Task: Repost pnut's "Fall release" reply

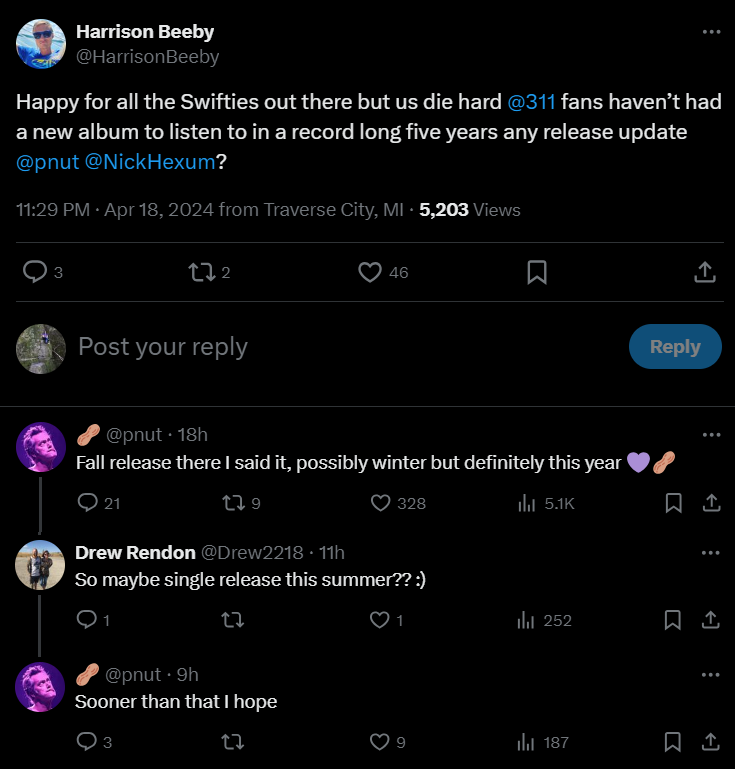Action: pyautogui.click(x=230, y=503)
